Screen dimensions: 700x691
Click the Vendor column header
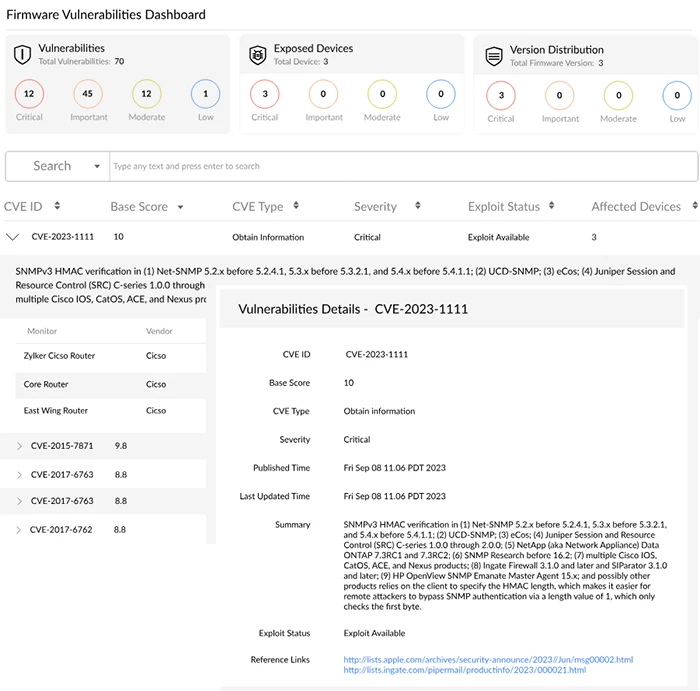click(159, 331)
